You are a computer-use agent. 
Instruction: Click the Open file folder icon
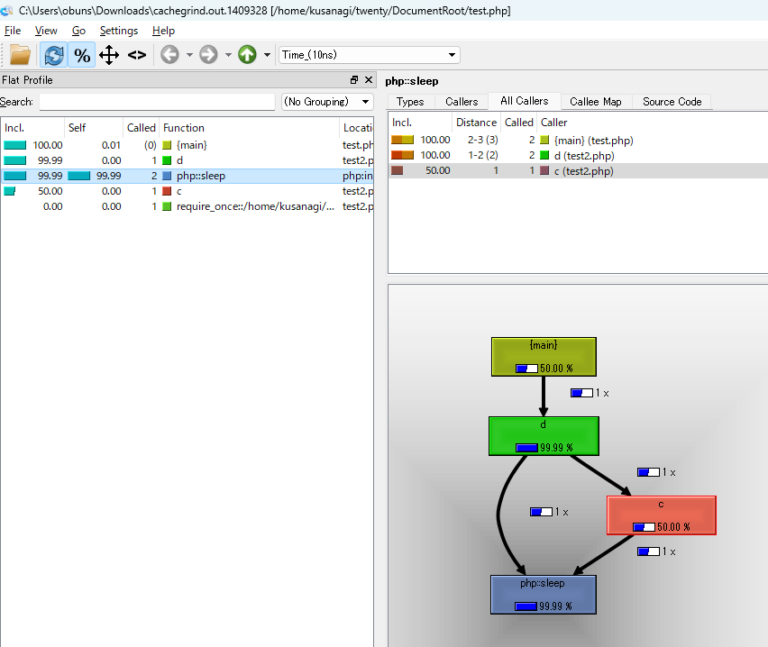point(19,55)
